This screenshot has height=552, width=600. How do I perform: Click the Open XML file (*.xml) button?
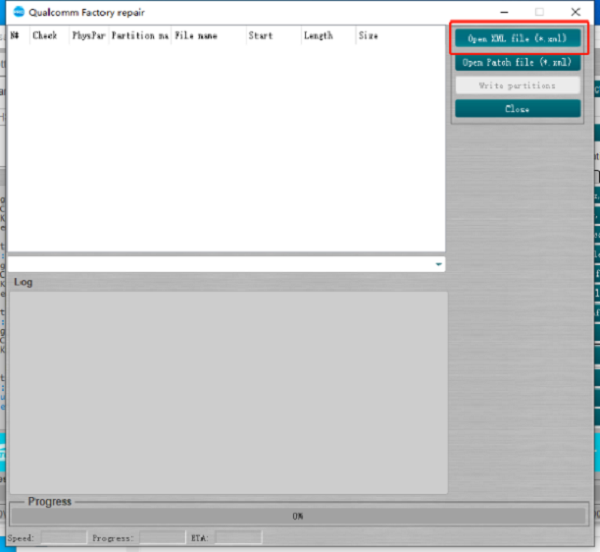pyautogui.click(x=518, y=38)
